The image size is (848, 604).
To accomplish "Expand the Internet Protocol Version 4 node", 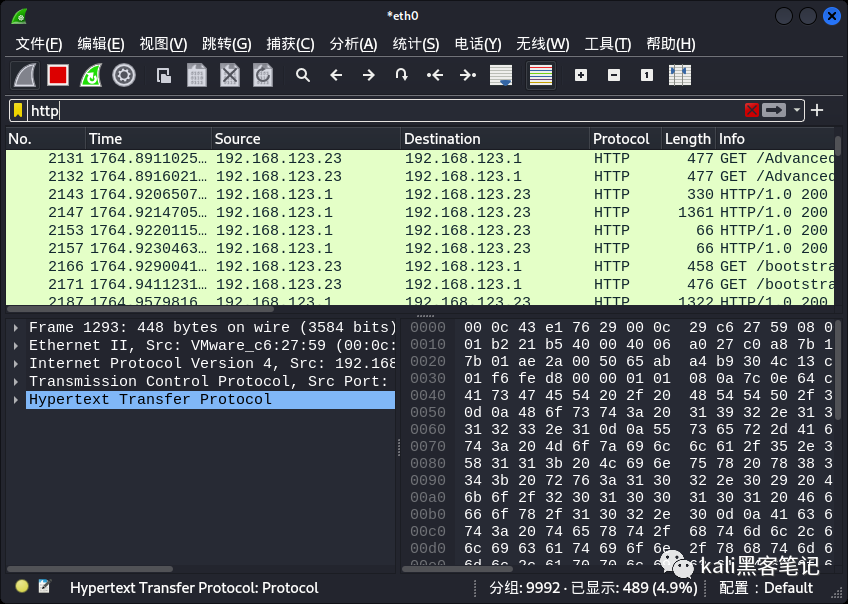I will [x=16, y=363].
